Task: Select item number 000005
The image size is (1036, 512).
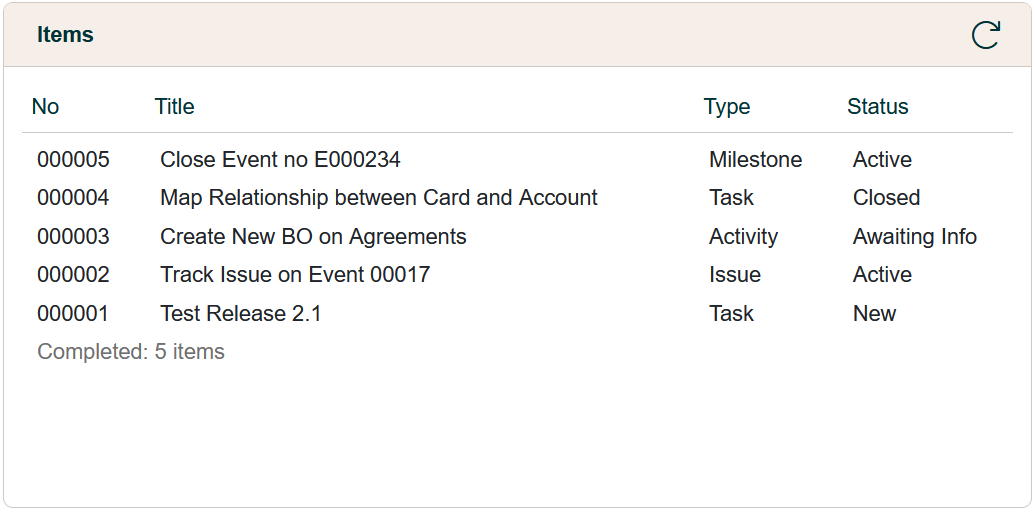Action: pos(73,160)
